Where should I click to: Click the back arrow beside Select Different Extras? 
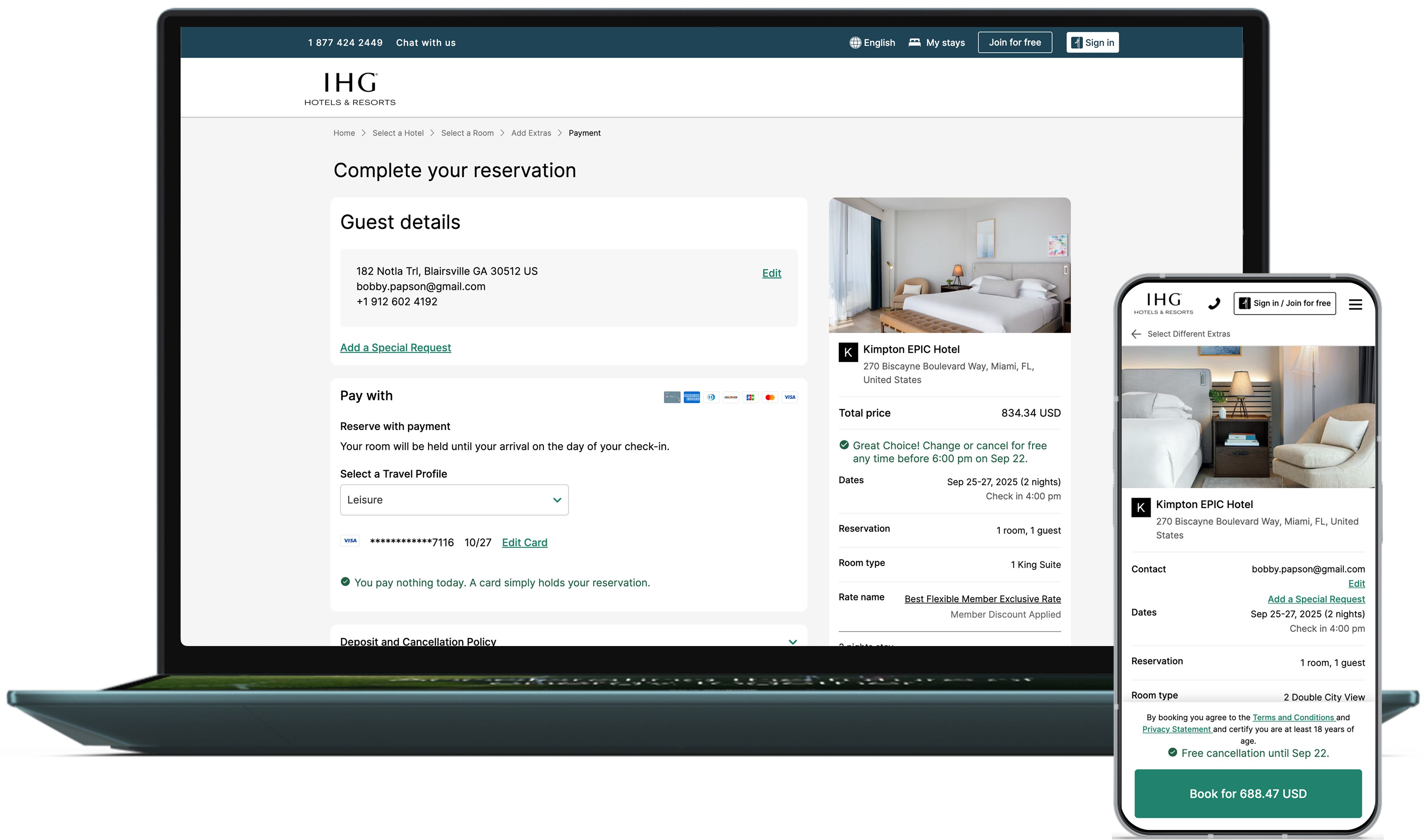1136,334
